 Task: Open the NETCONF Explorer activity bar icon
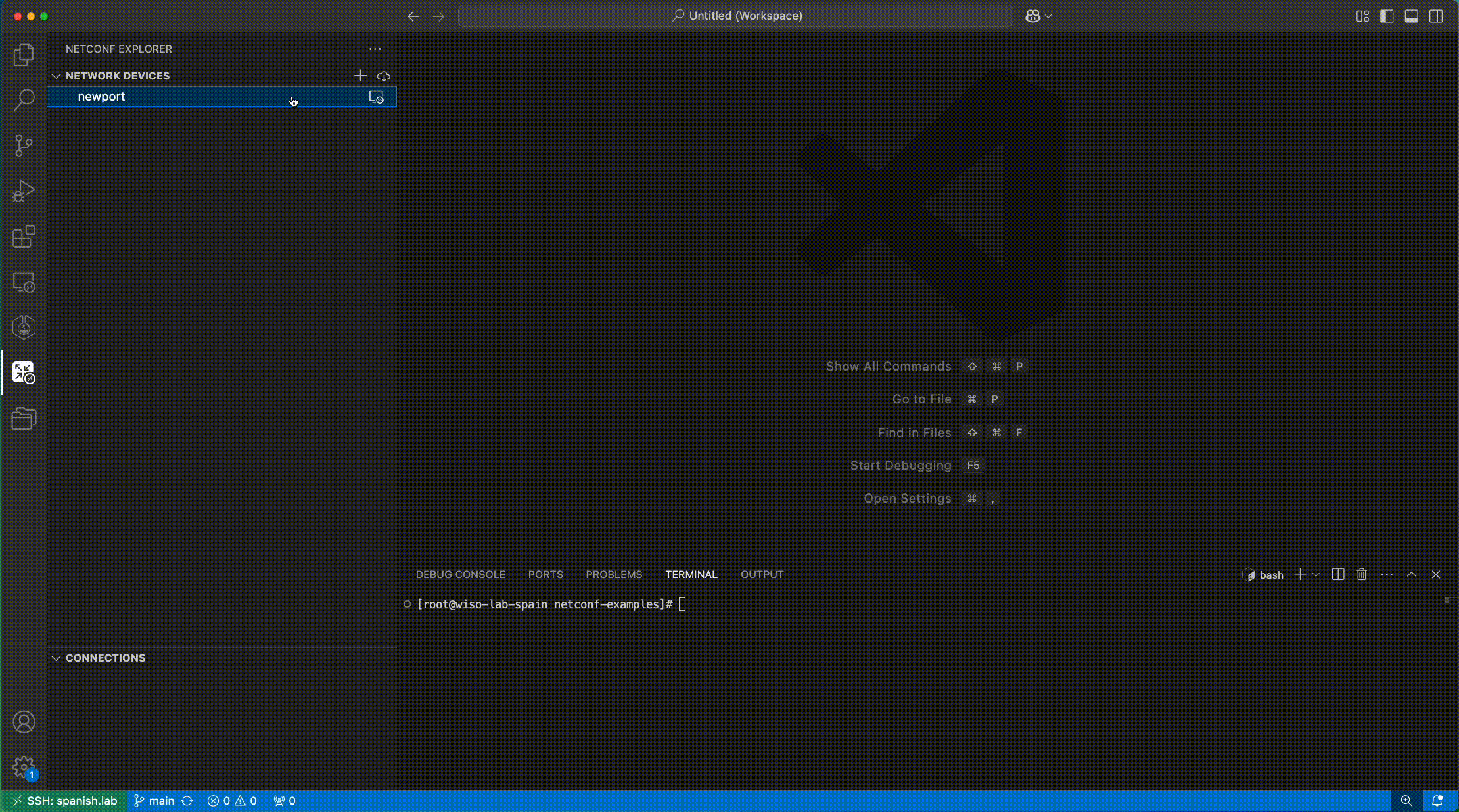24,372
